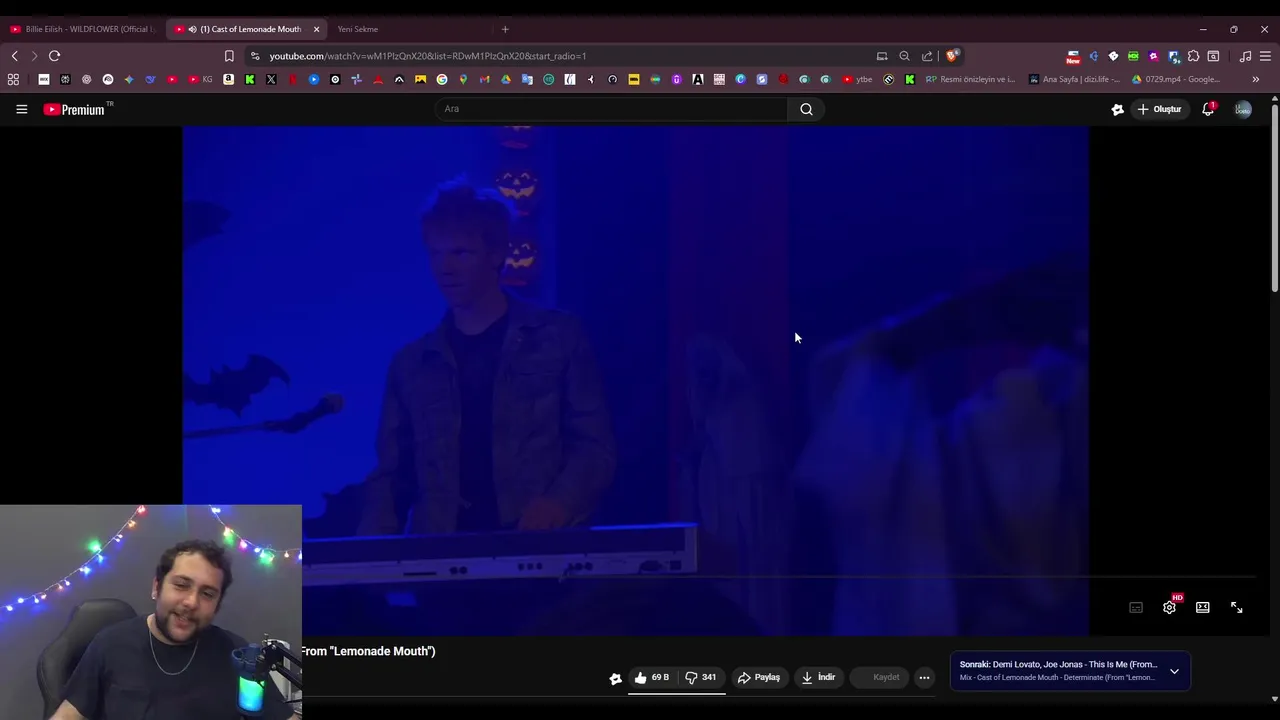Open Brave Shields lion icon
This screenshot has width=1280, height=720.
point(951,56)
